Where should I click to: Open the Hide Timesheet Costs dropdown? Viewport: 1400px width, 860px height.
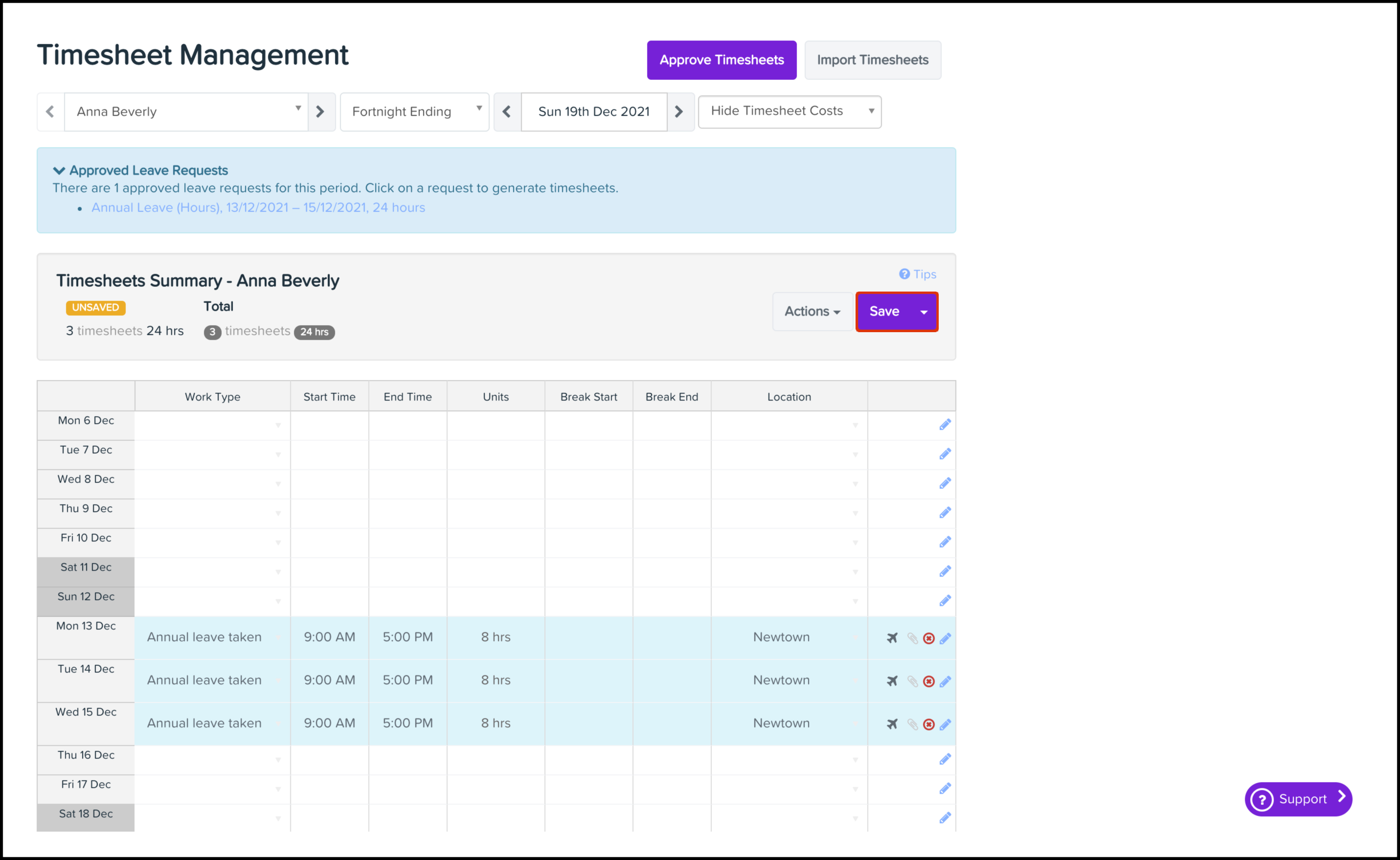point(790,111)
